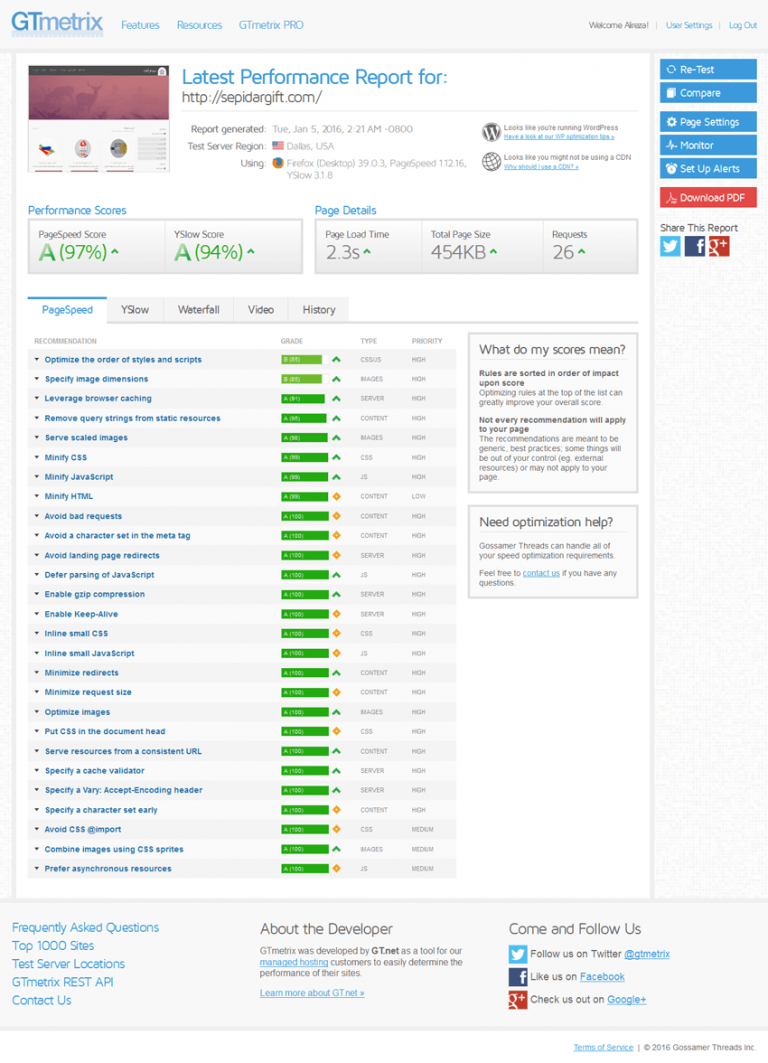
Task: Click footer Twitter bird icon
Action: (x=518, y=955)
